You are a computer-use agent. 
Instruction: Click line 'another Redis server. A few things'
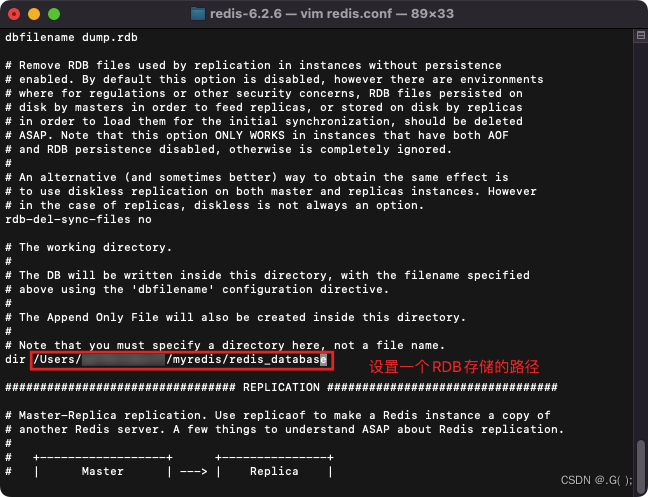pyautogui.click(x=285, y=429)
